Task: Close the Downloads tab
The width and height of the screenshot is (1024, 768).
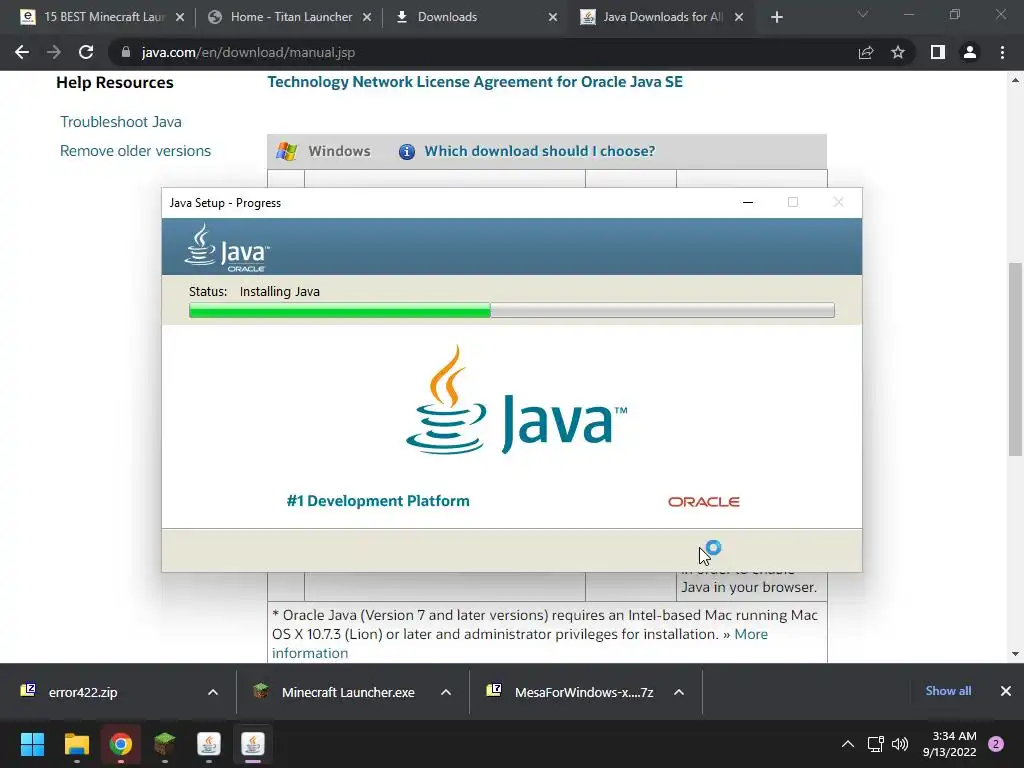Action: tap(553, 17)
